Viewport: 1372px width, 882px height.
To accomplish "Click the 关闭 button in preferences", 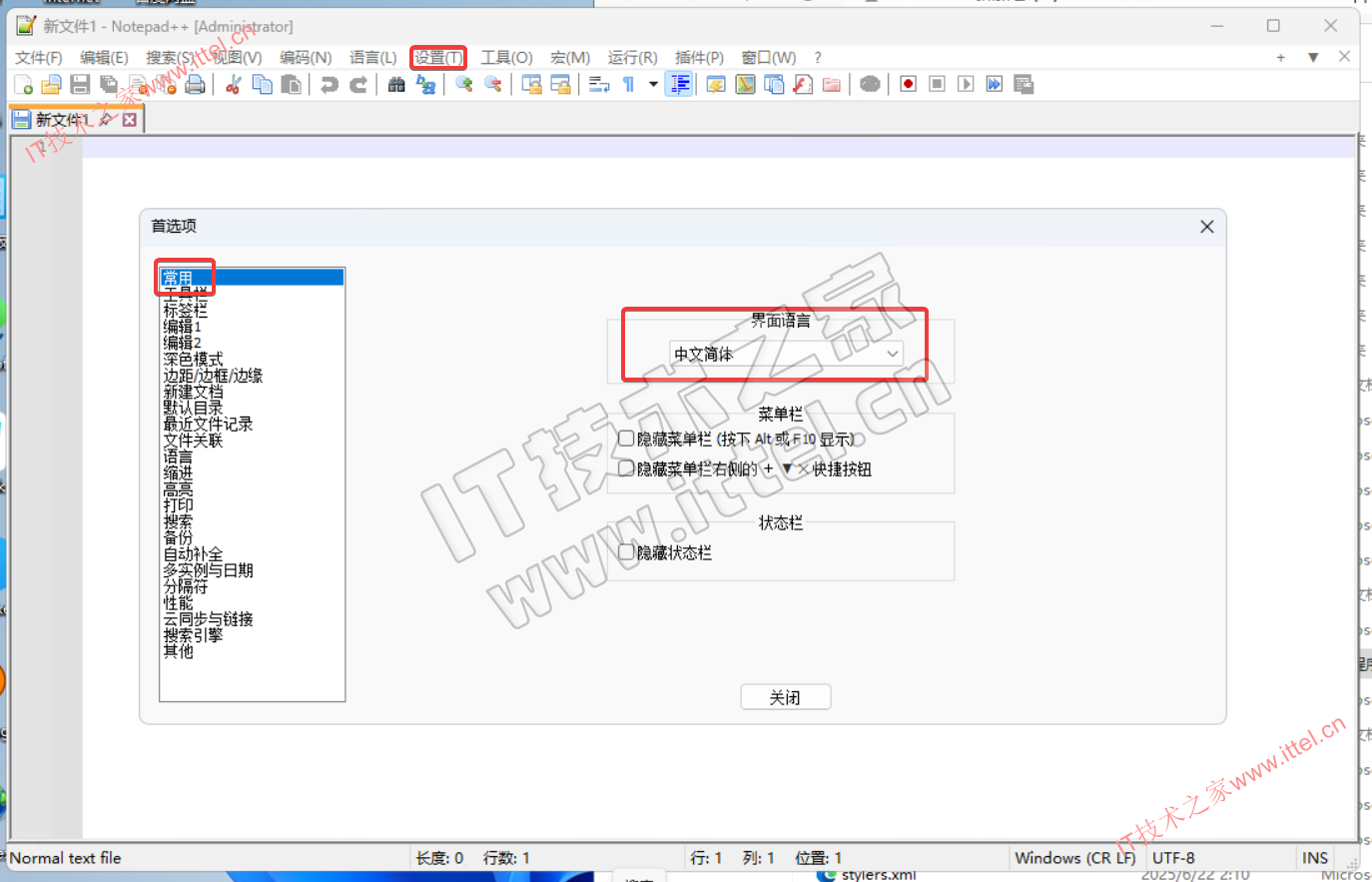I will (785, 697).
